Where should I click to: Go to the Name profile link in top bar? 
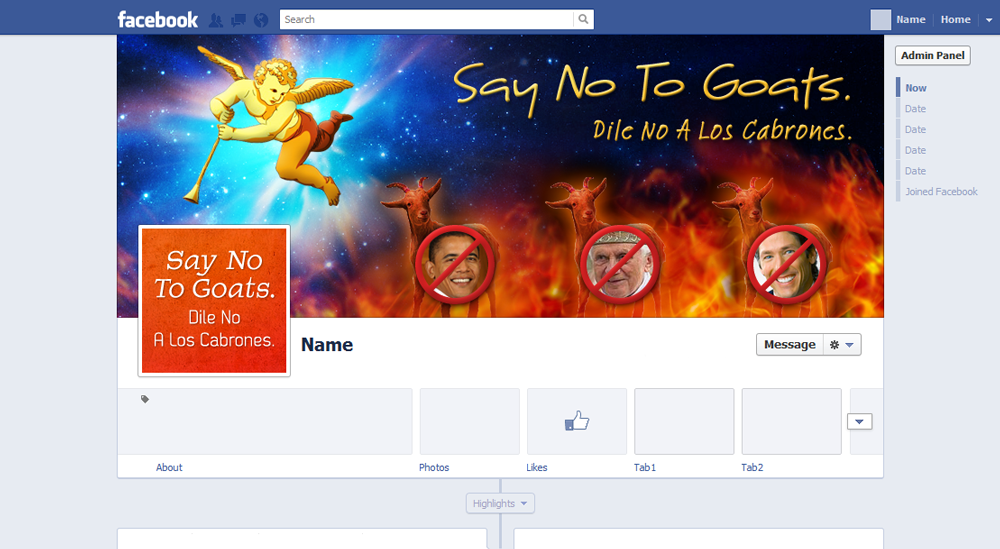click(x=911, y=20)
